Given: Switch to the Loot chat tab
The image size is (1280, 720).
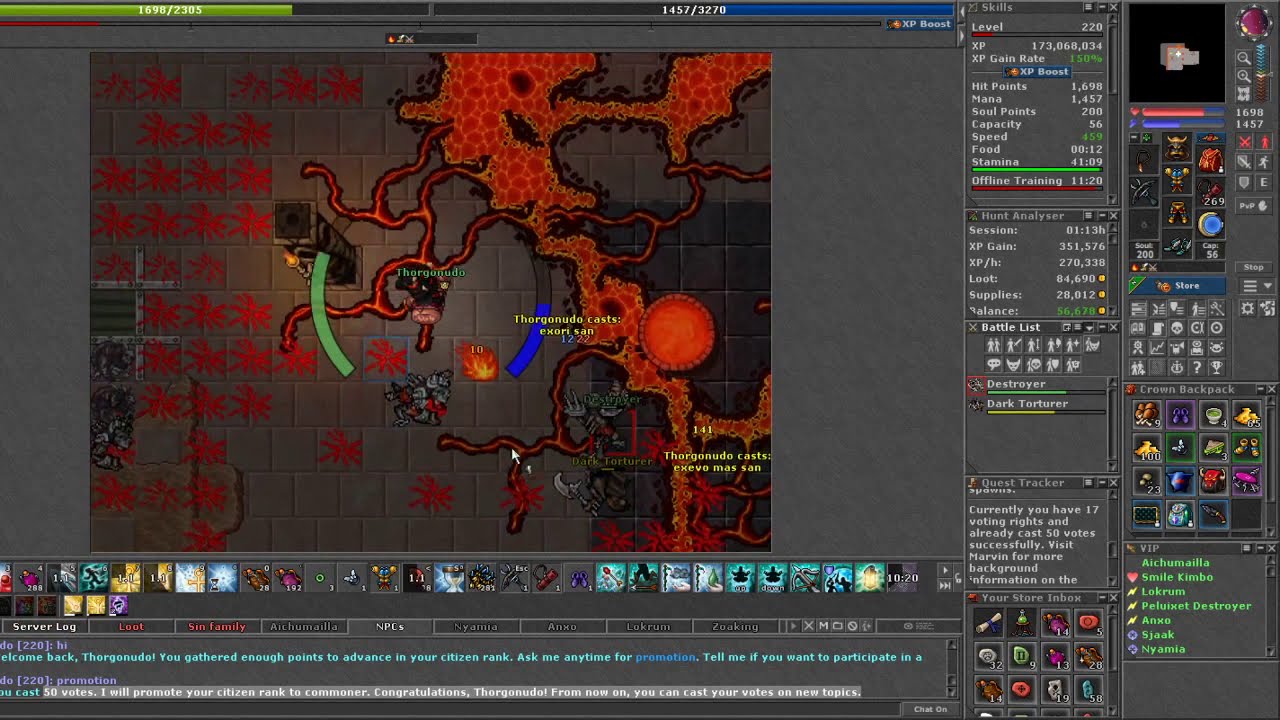Looking at the screenshot, I should [131, 626].
